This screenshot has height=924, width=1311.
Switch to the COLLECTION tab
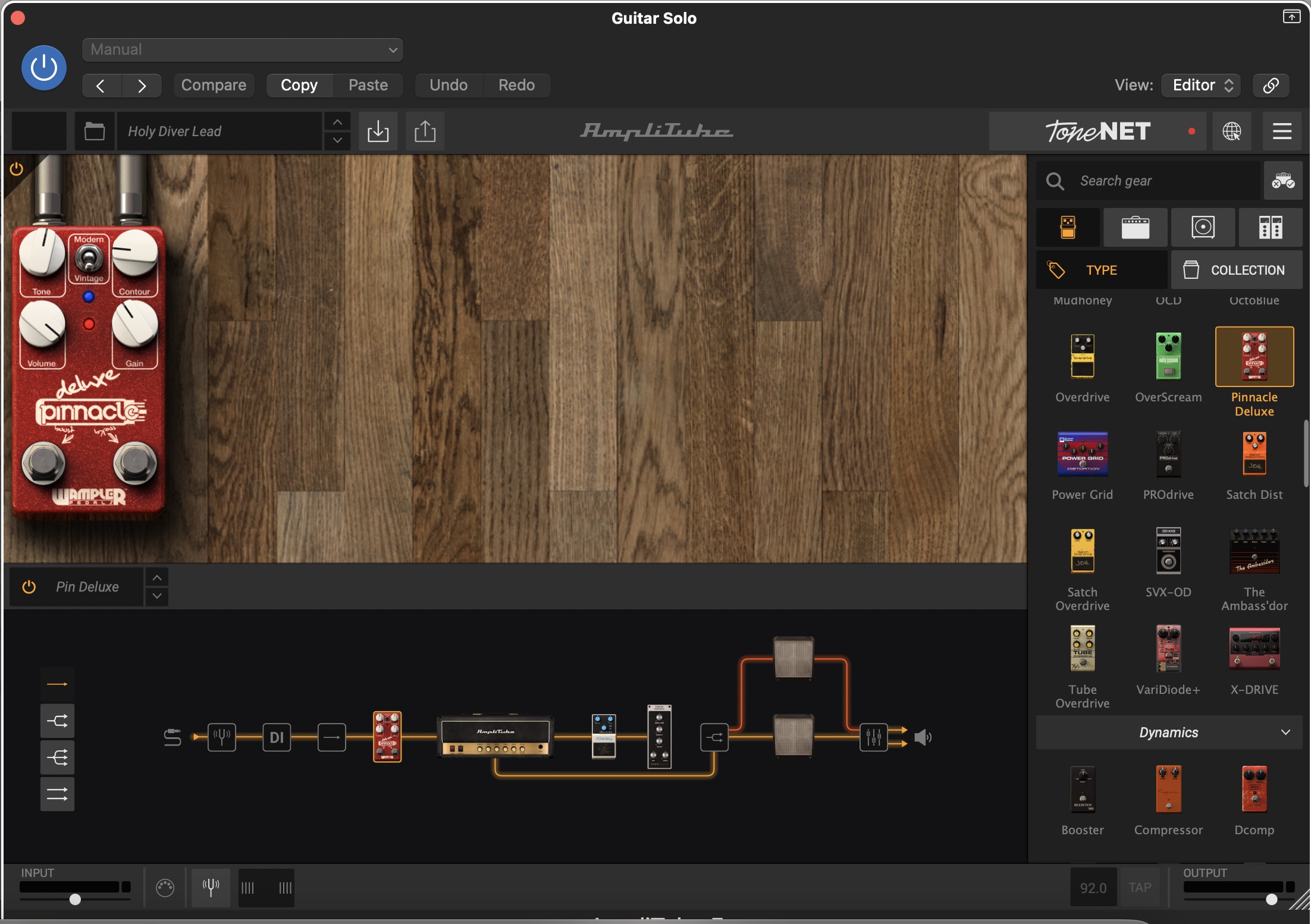pos(1237,270)
